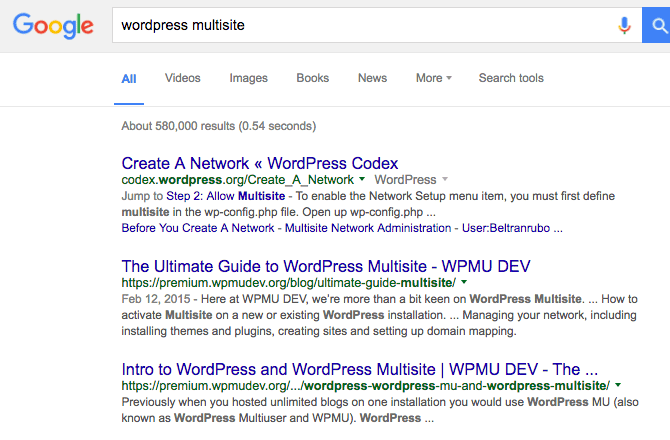Open Create A Network « WordPress Codex result
Viewport: 670px width, 440px height.
[x=260, y=164]
